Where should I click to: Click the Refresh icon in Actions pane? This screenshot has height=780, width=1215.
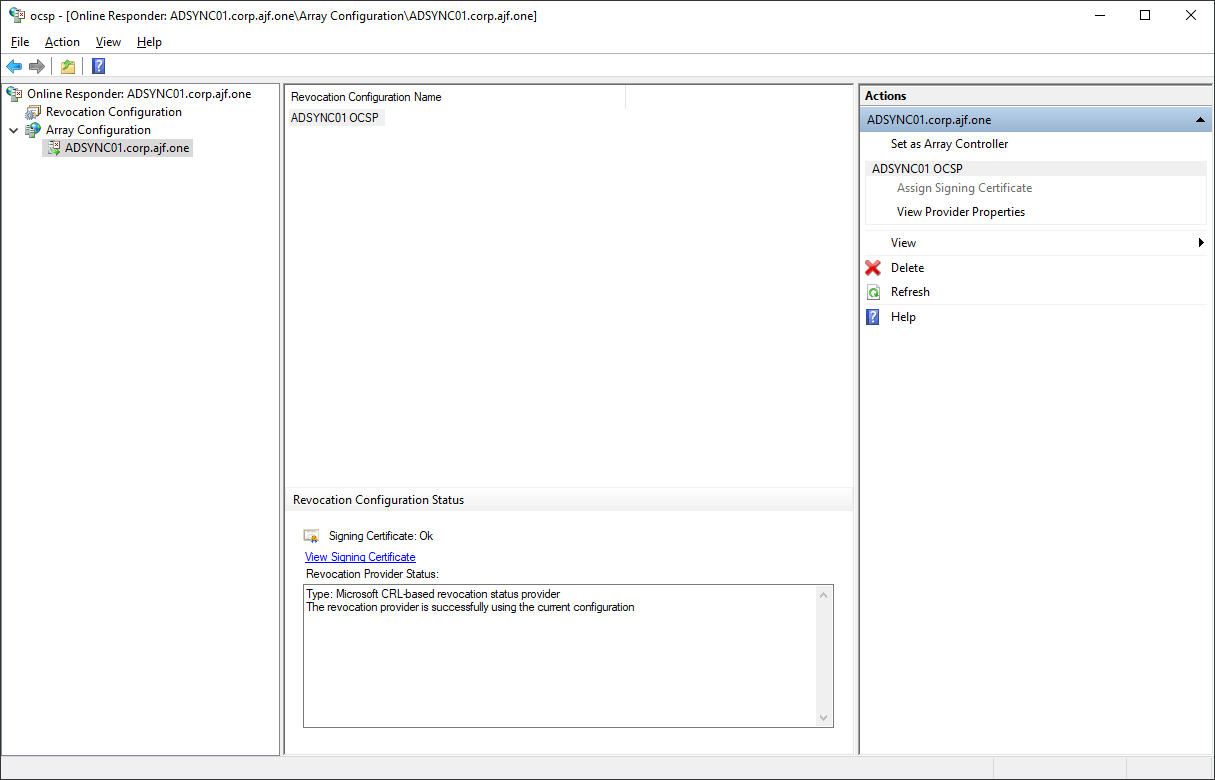(873, 291)
